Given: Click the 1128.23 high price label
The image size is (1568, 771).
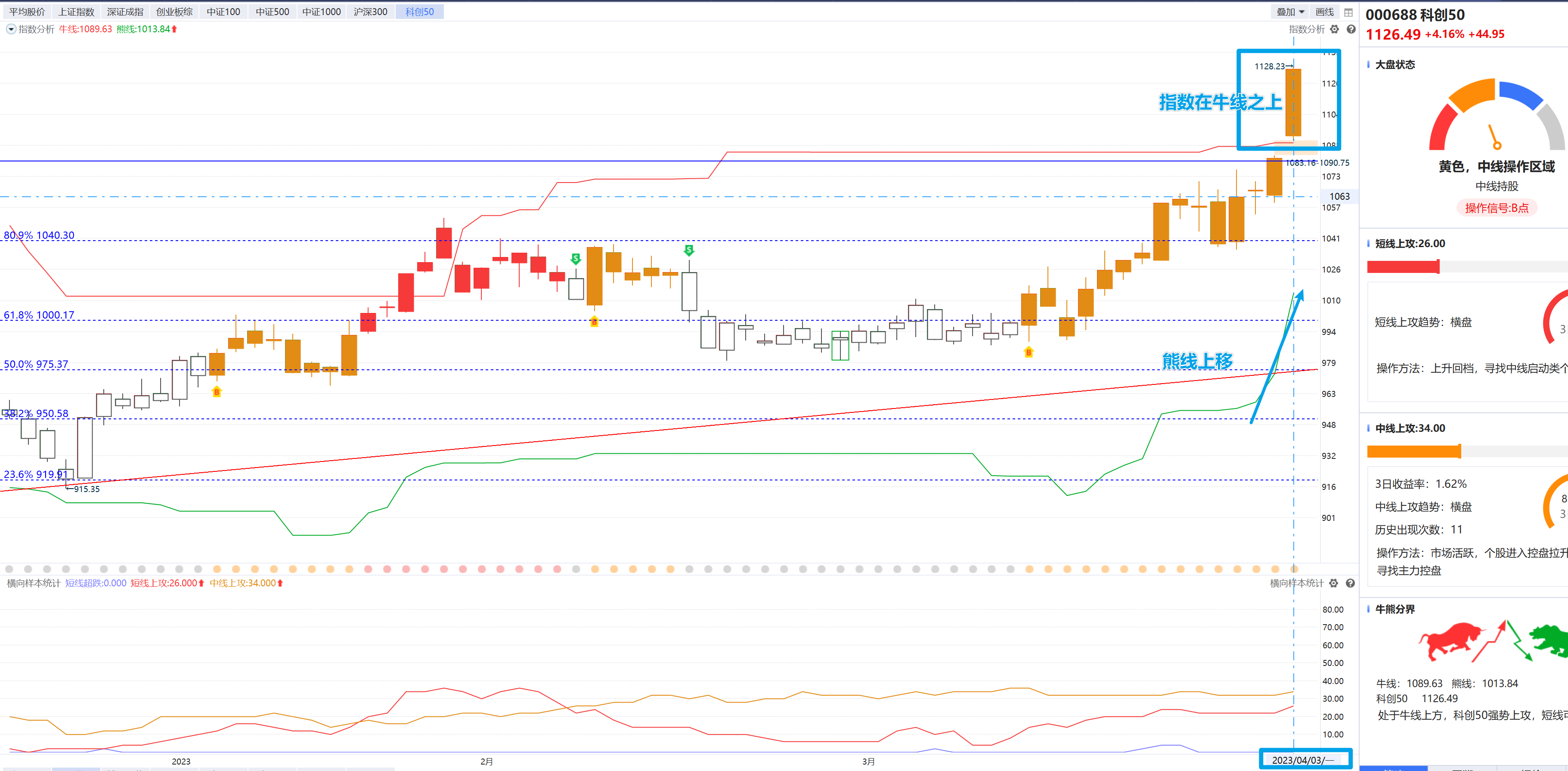Looking at the screenshot, I should point(1270,66).
